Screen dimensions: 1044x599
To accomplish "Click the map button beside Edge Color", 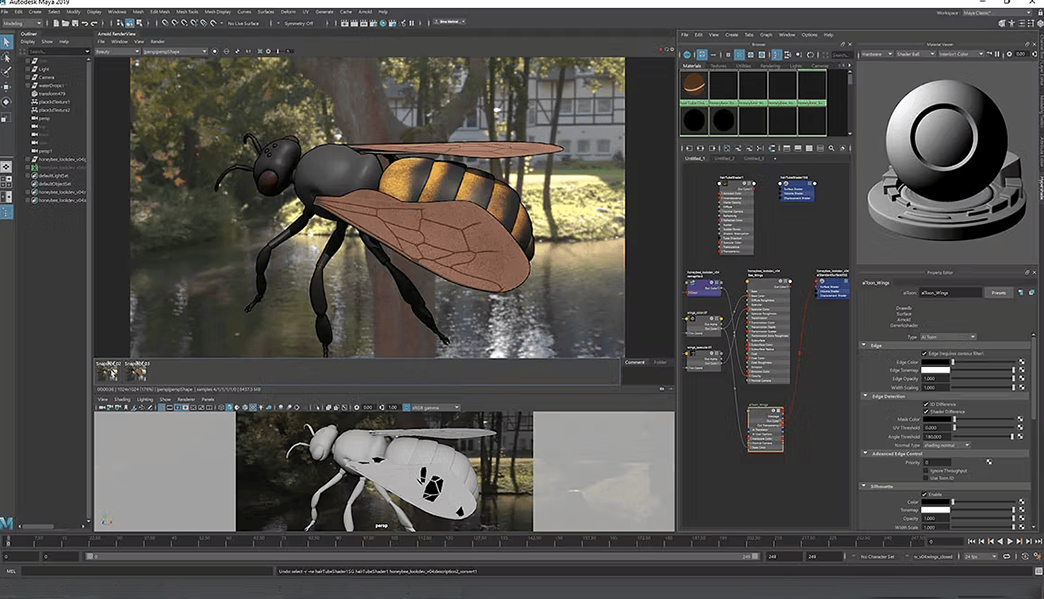I will click(1021, 362).
